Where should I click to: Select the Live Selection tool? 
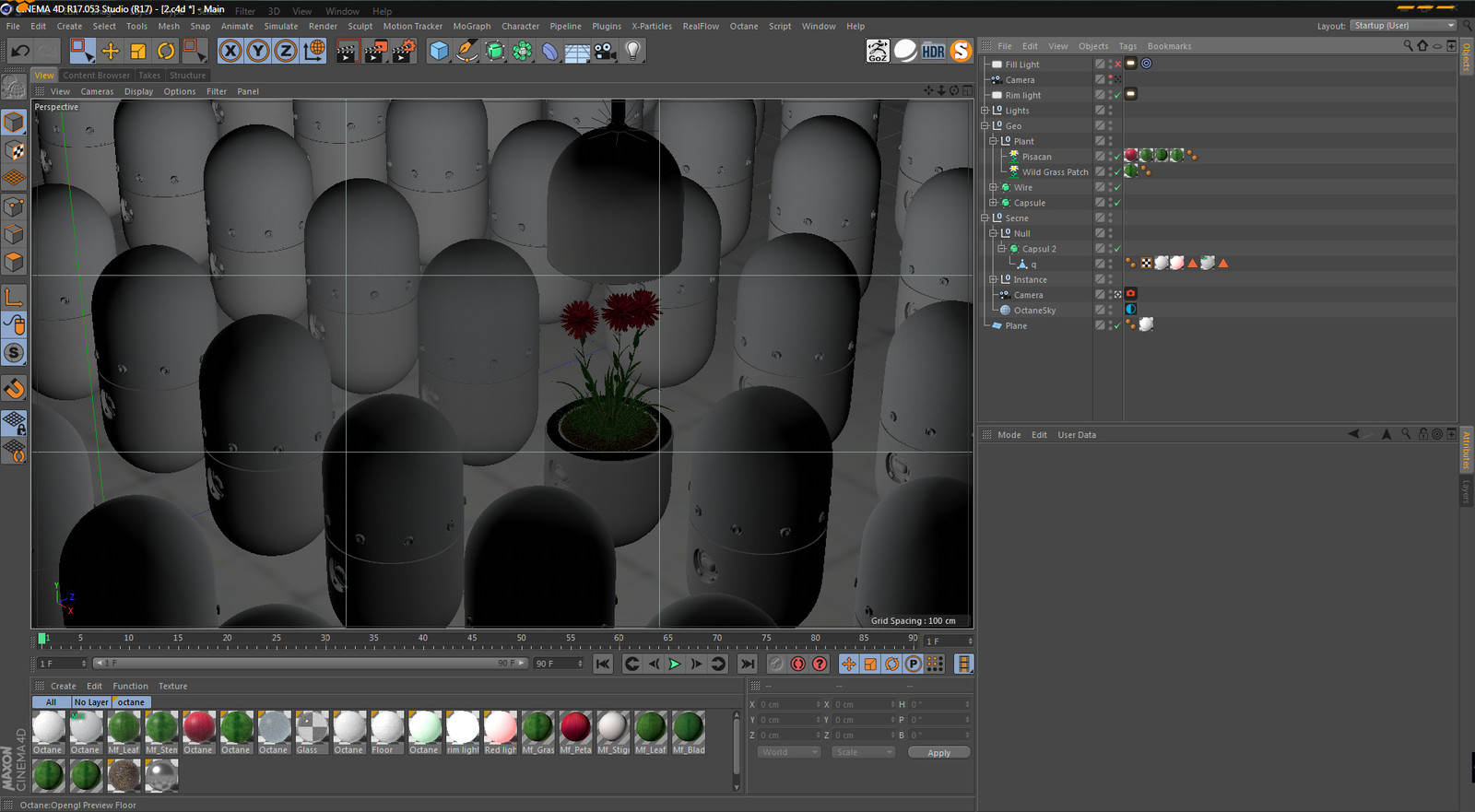click(x=82, y=51)
